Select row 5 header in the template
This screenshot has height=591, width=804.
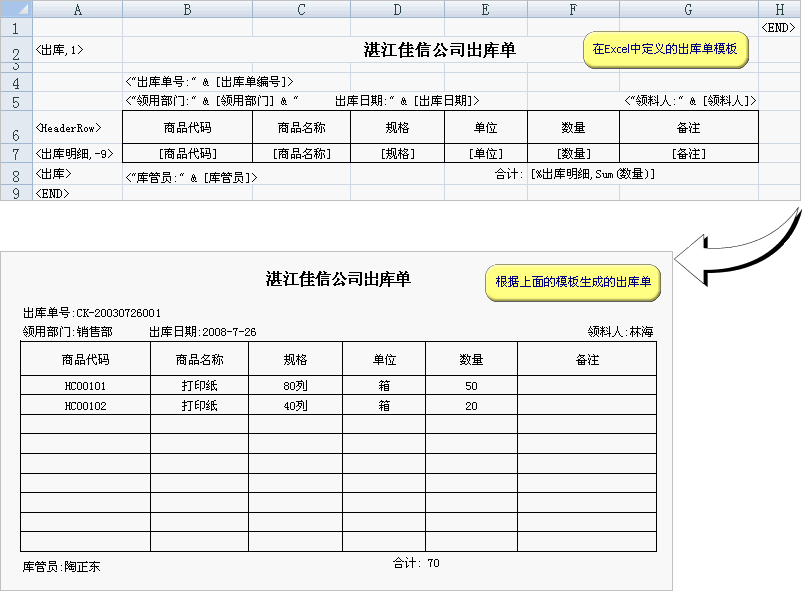point(16,101)
